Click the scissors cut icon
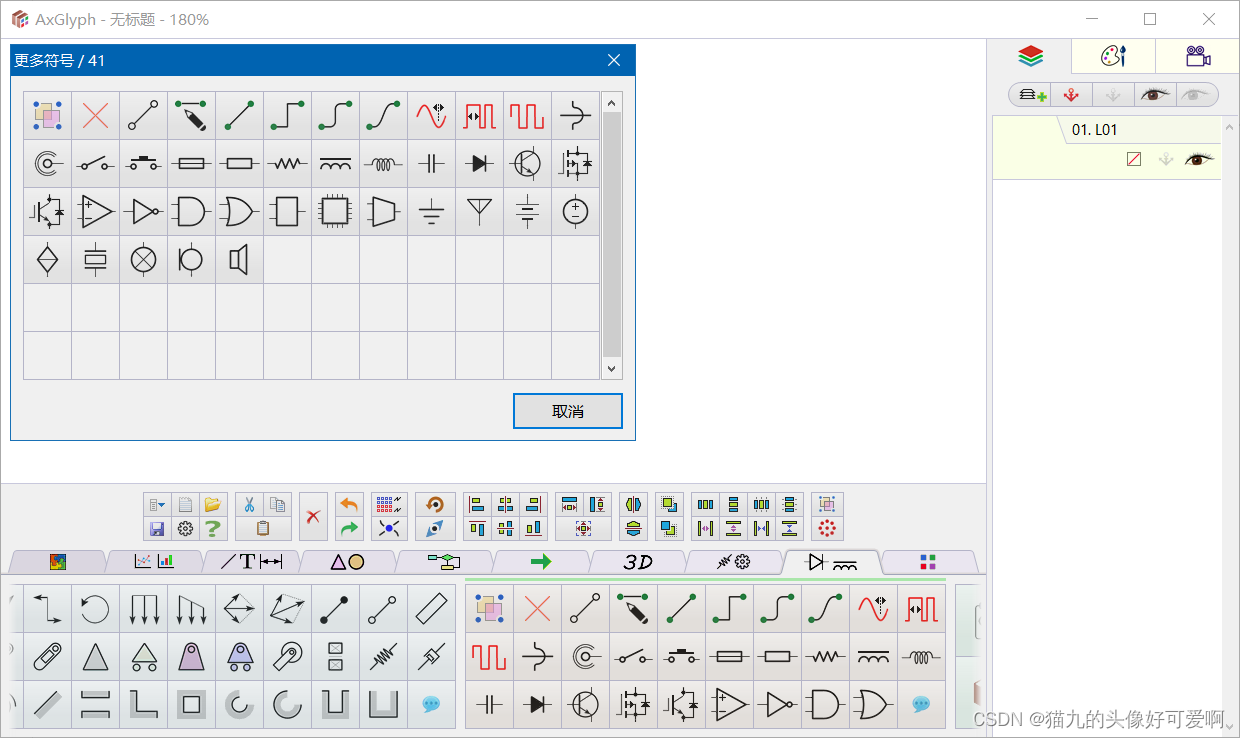This screenshot has height=738, width=1240. coord(250,504)
